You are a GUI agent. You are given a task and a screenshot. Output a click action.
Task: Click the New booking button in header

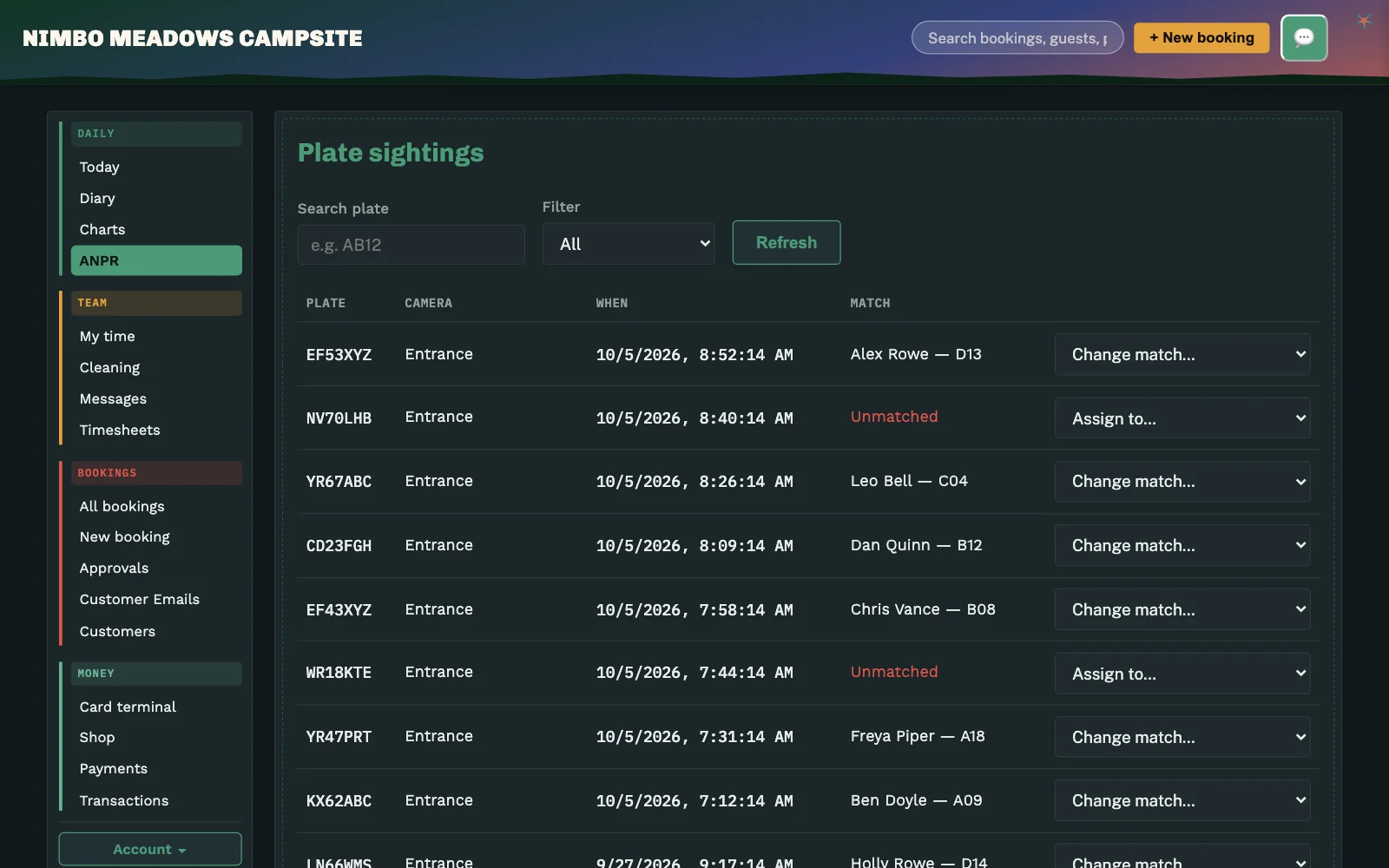pos(1201,37)
